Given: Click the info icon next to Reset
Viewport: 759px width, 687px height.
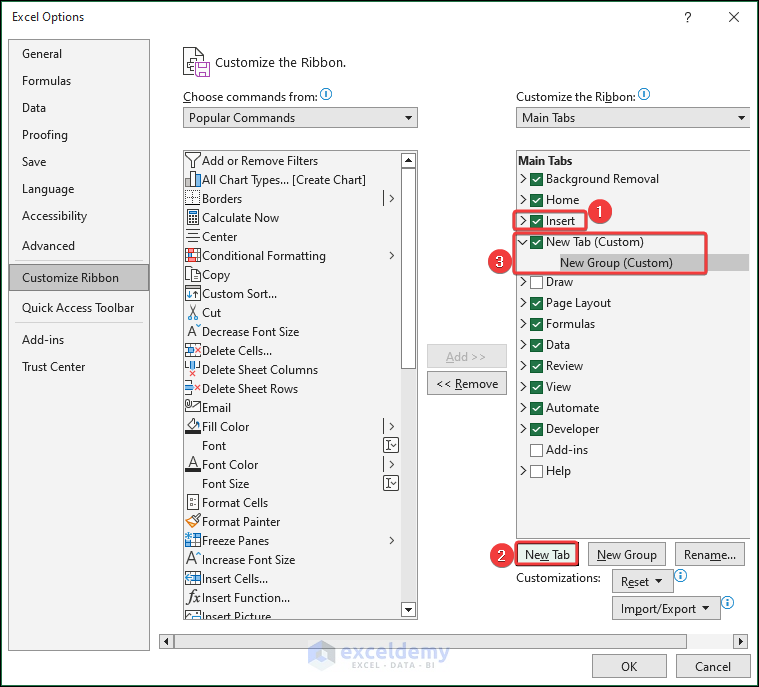Looking at the screenshot, I should (x=681, y=575).
